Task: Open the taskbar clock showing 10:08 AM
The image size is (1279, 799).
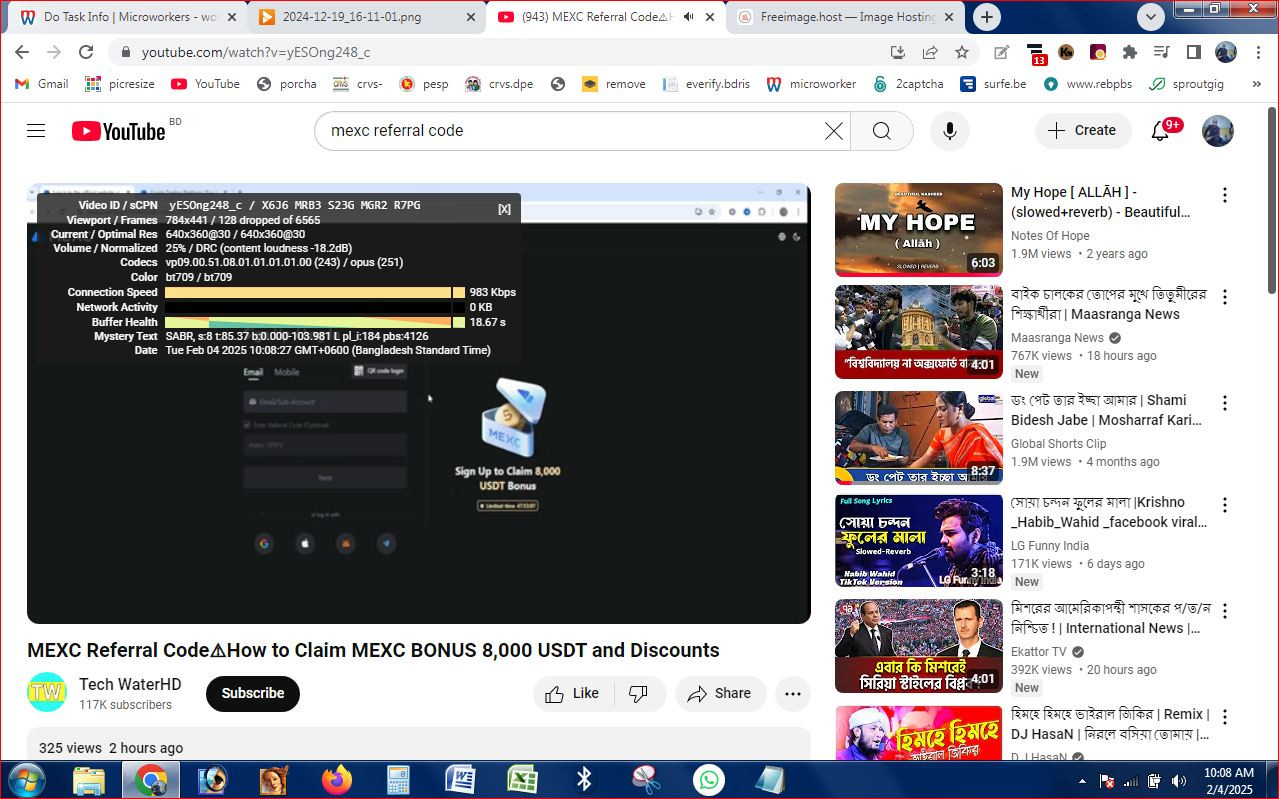Action: pyautogui.click(x=1228, y=780)
